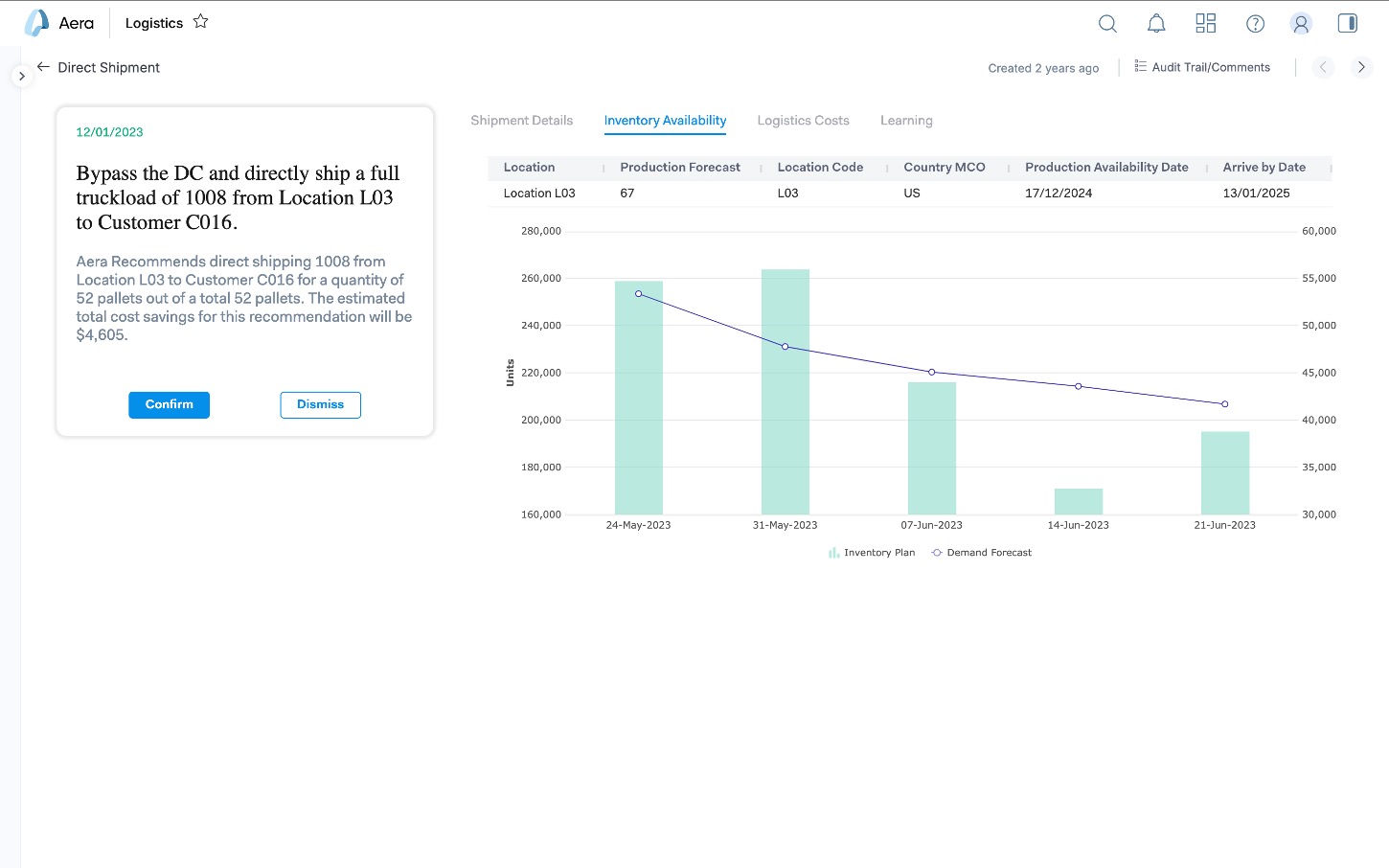Open the Learning tab

tap(906, 121)
